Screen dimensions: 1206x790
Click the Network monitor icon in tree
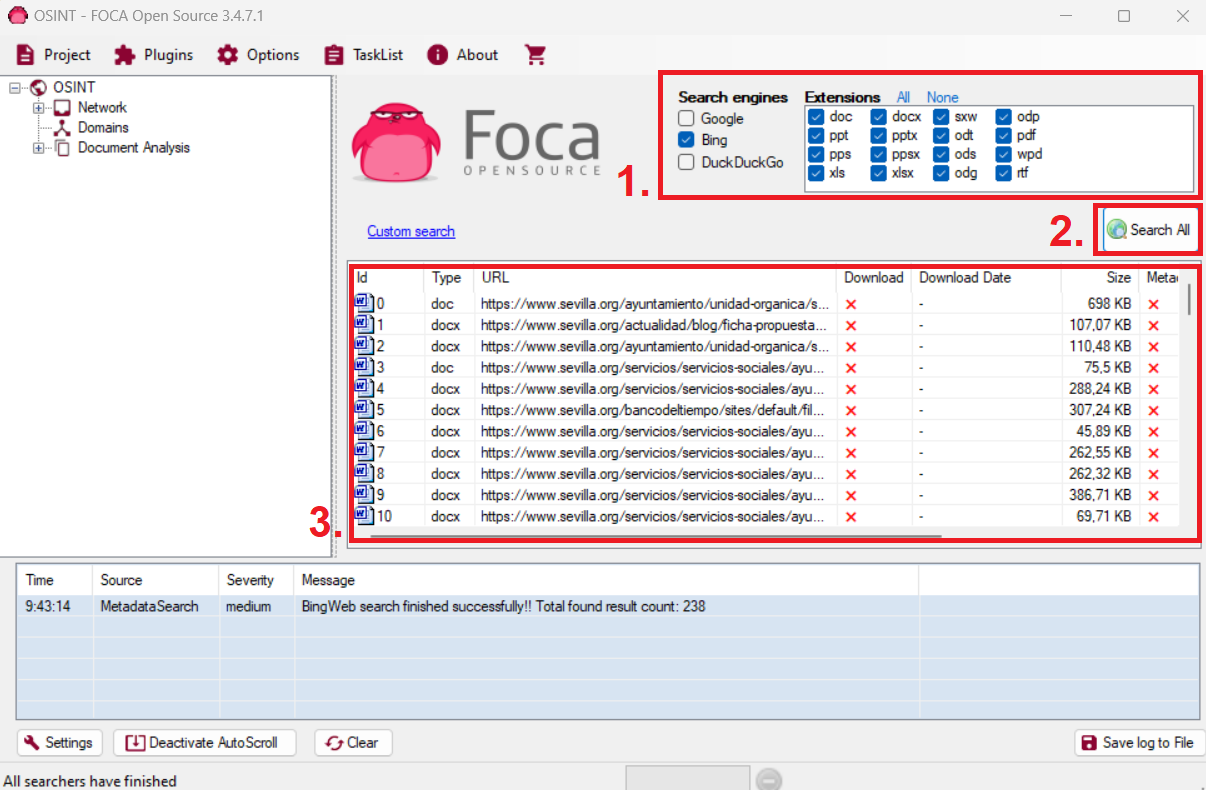(x=62, y=108)
